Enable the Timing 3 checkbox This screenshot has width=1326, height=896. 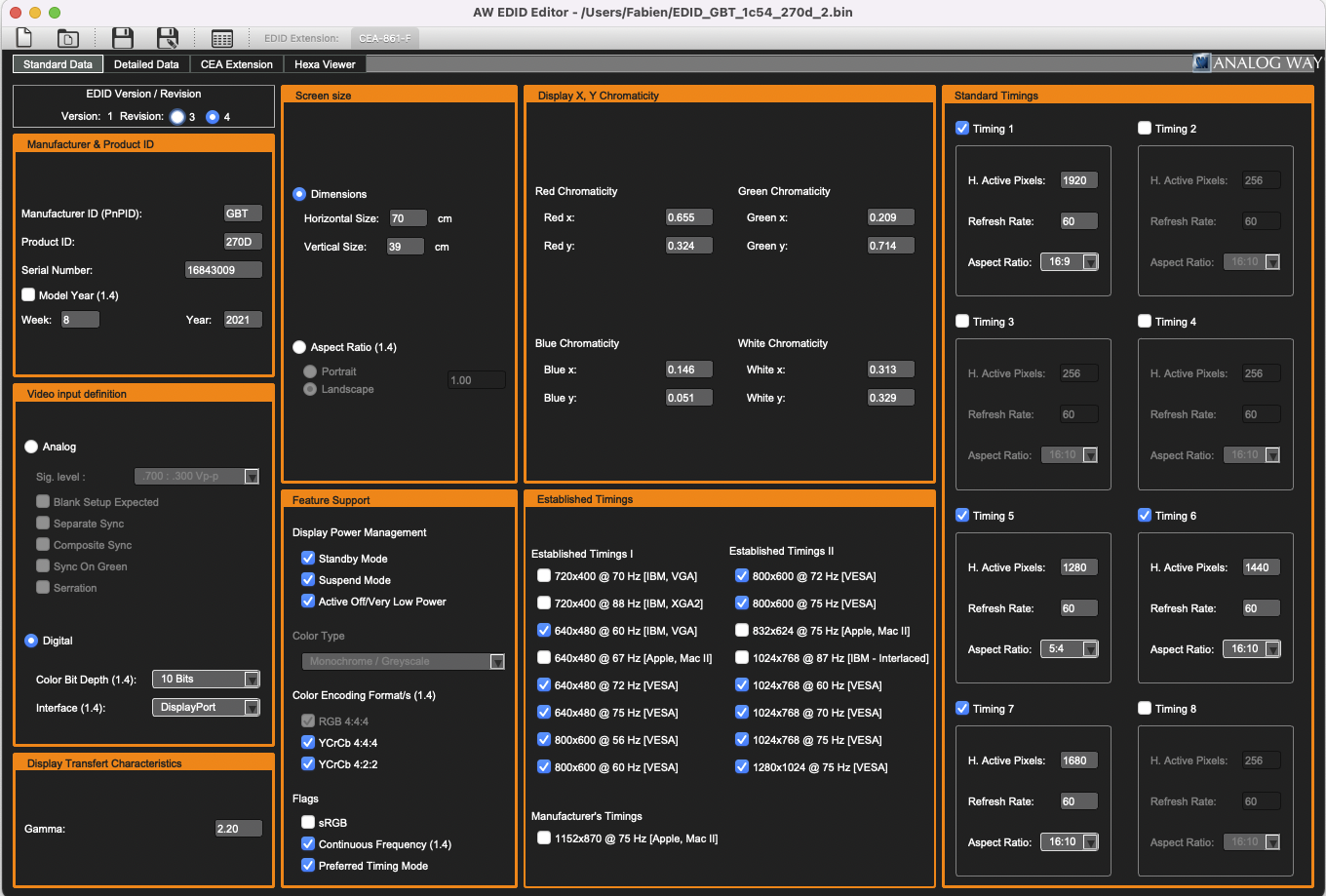(962, 322)
